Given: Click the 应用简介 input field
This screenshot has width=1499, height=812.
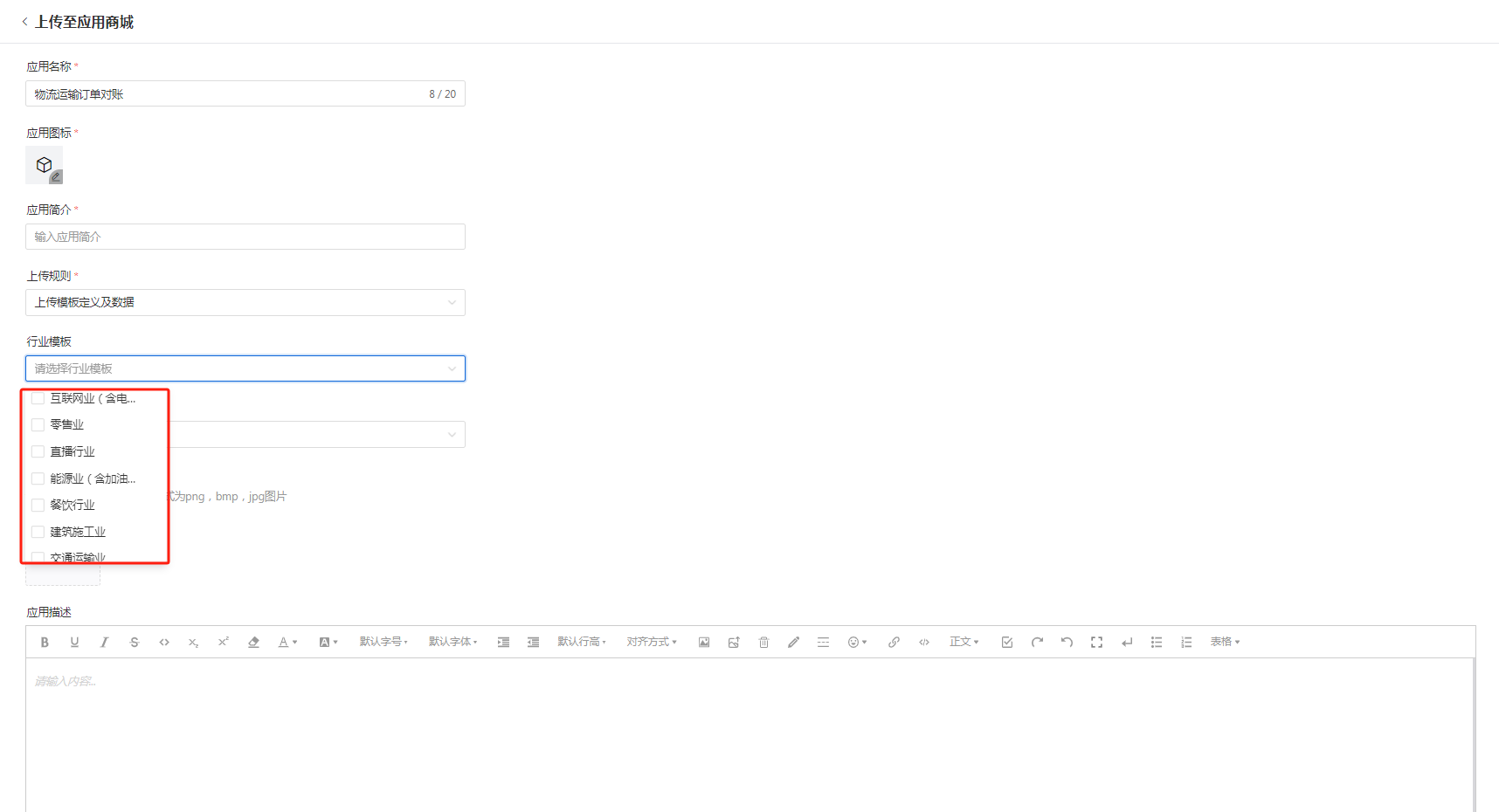Looking at the screenshot, I should pos(245,237).
